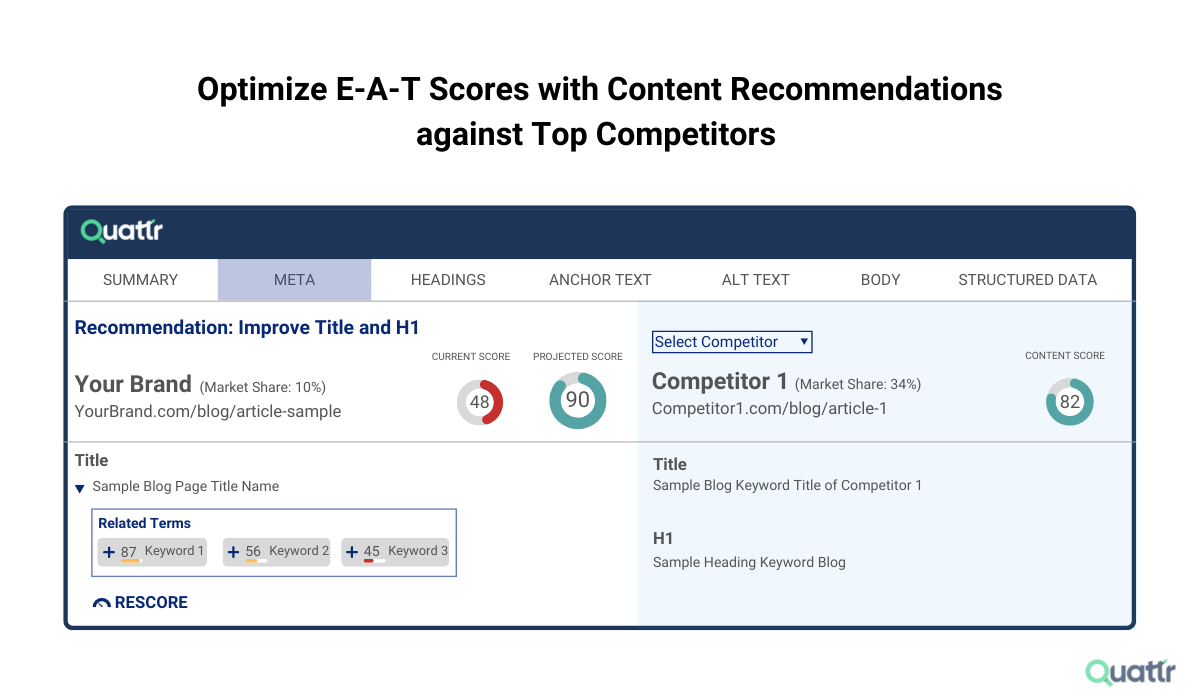Click the current score 48 donut chart

pos(480,402)
